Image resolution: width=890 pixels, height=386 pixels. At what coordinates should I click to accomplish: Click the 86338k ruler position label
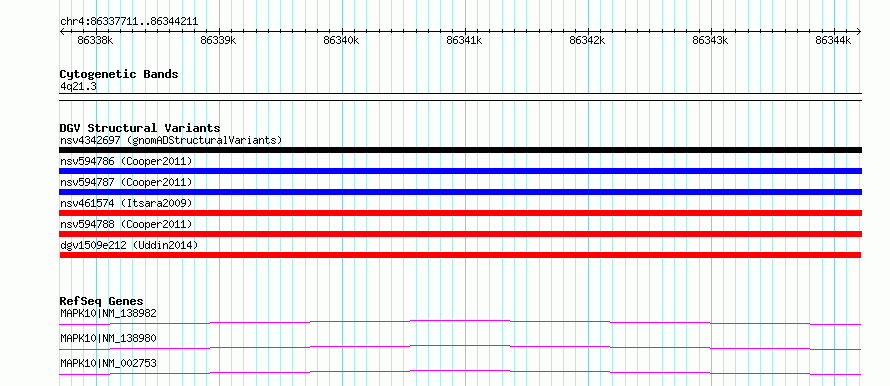tap(95, 40)
